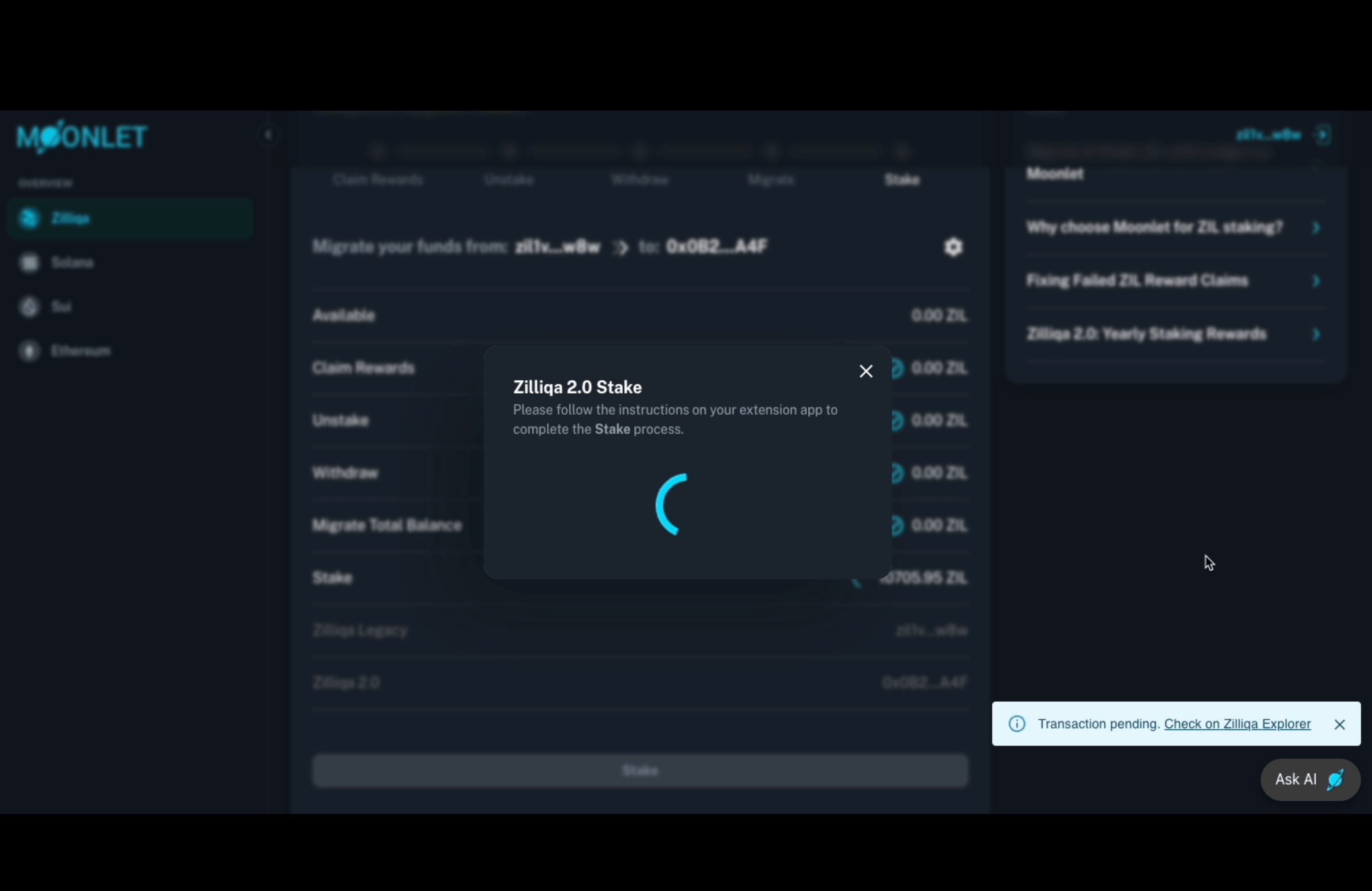Collapse the sidebar with the arrow icon

pyautogui.click(x=268, y=135)
